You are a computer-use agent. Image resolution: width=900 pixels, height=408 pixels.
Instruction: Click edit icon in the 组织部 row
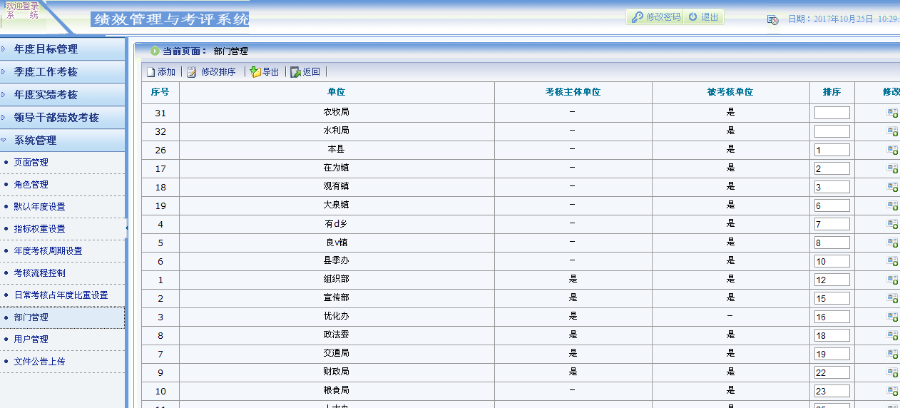(x=892, y=279)
